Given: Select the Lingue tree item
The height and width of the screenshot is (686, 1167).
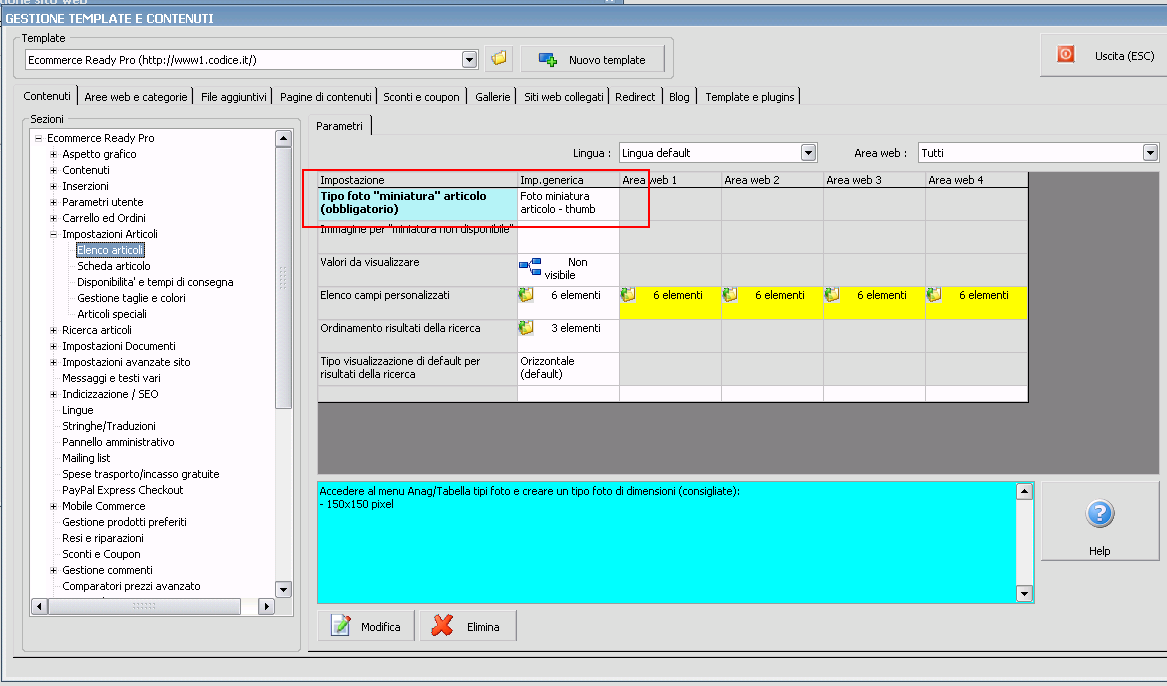Looking at the screenshot, I should point(78,410).
